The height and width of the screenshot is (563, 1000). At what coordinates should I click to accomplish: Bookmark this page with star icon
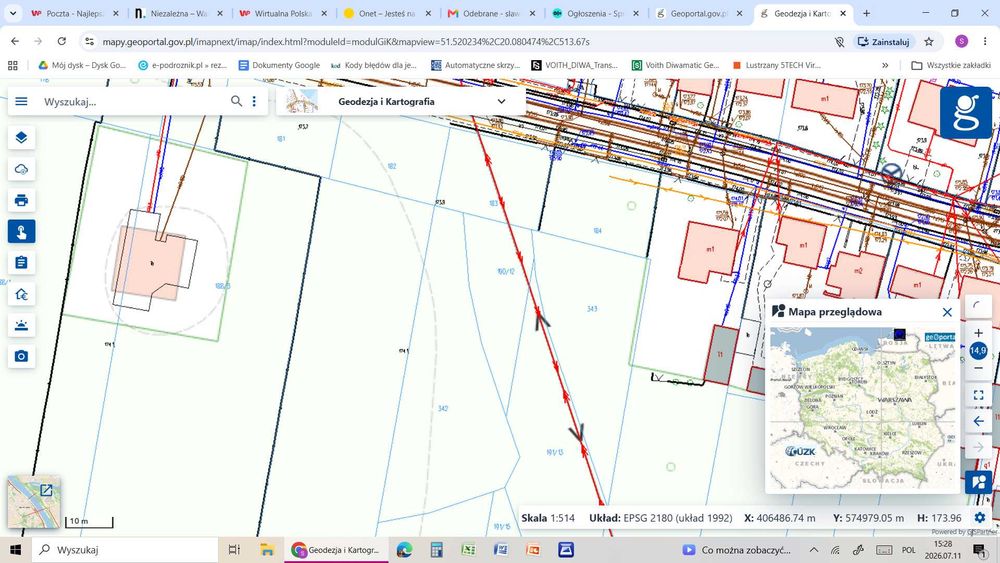(x=929, y=41)
